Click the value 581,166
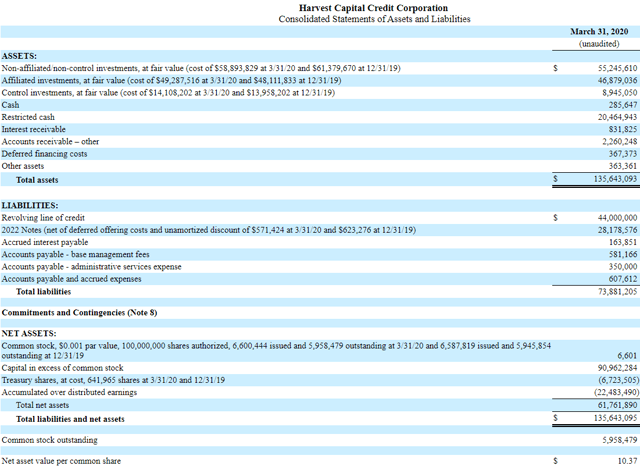 (x=623, y=255)
